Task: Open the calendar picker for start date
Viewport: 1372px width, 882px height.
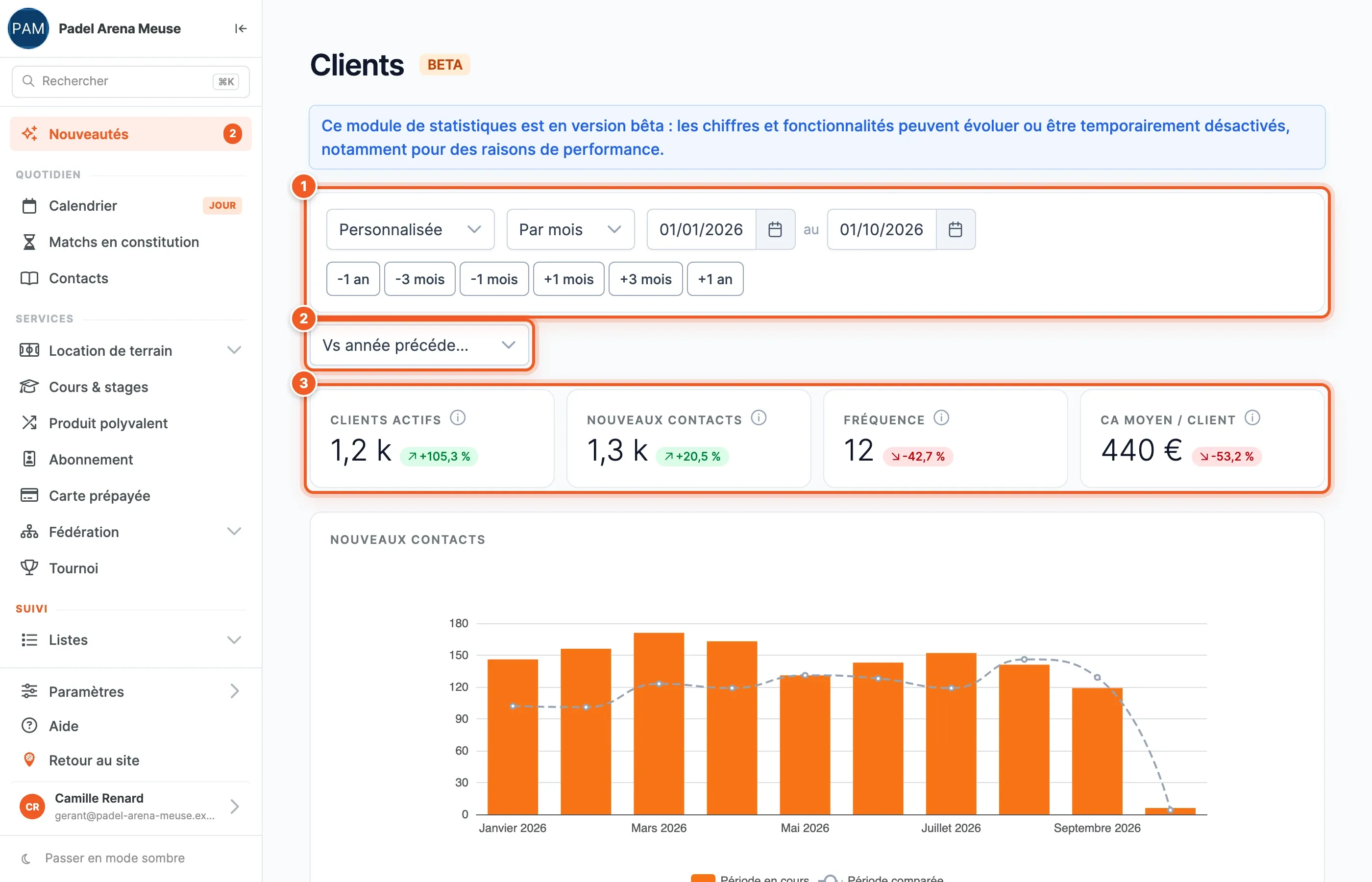Action: point(775,230)
